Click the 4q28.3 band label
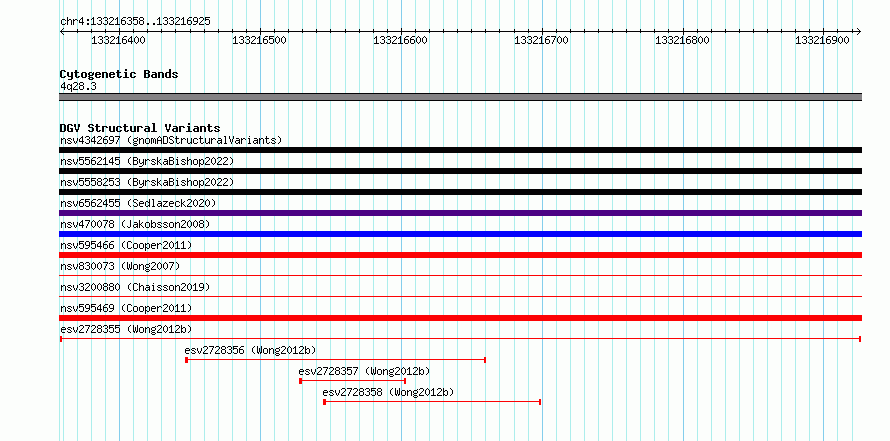 78,86
